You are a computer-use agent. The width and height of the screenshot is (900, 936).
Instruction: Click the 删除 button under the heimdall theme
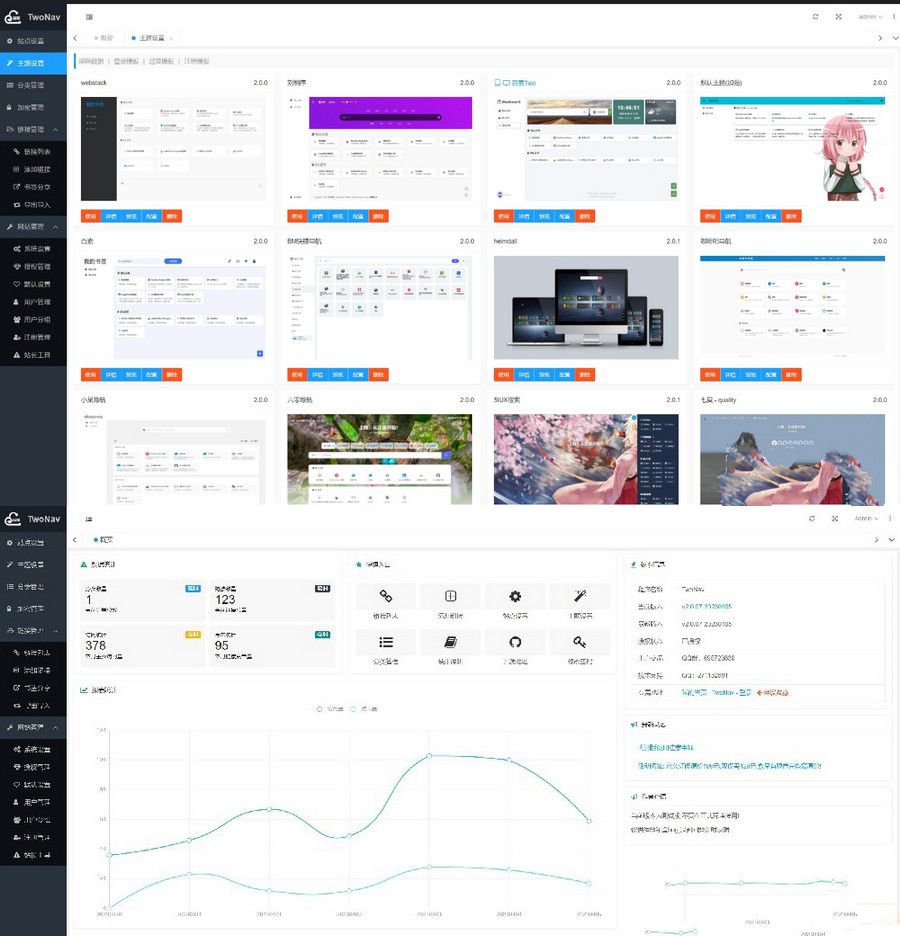click(x=584, y=375)
